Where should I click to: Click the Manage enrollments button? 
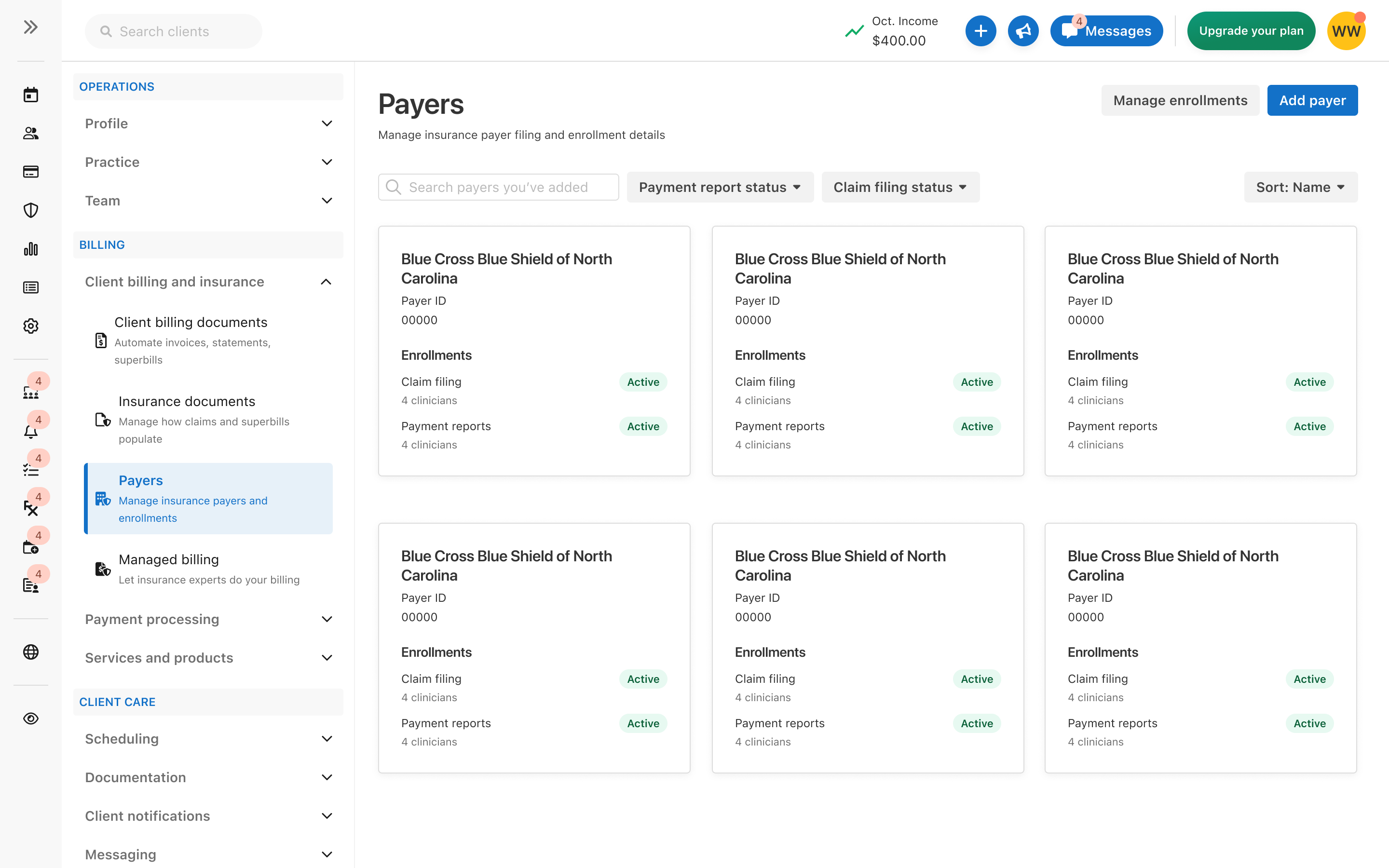(1180, 100)
